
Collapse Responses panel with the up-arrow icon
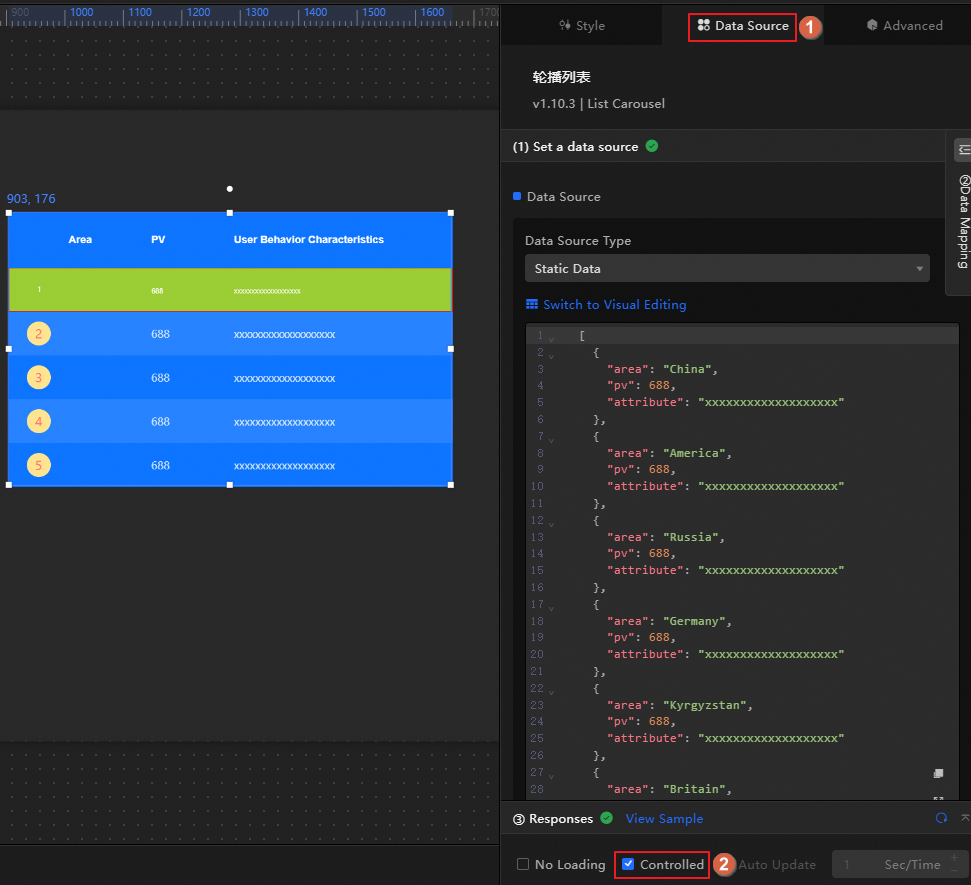965,817
